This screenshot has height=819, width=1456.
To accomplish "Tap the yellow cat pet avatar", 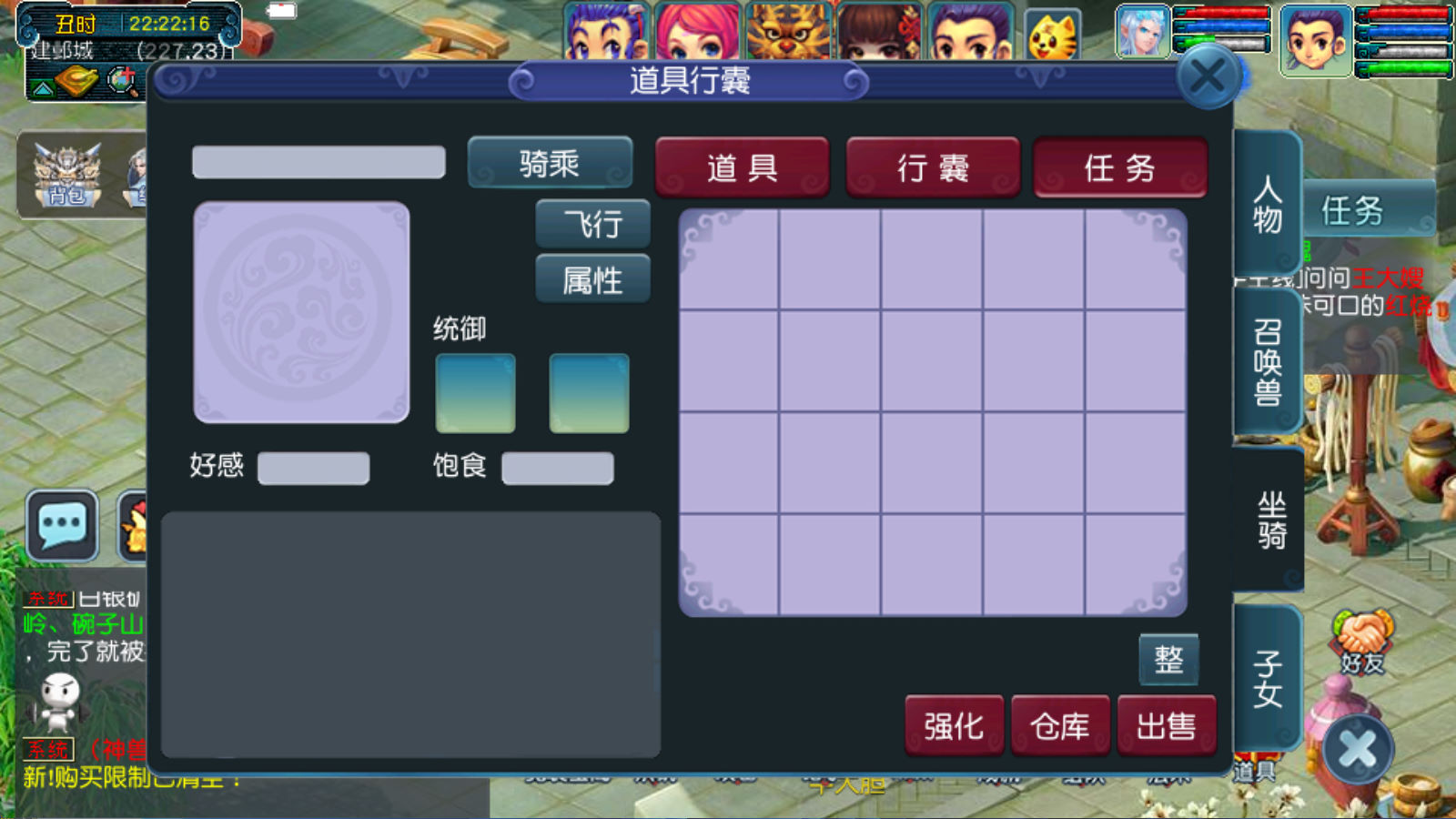I will pos(1053,35).
